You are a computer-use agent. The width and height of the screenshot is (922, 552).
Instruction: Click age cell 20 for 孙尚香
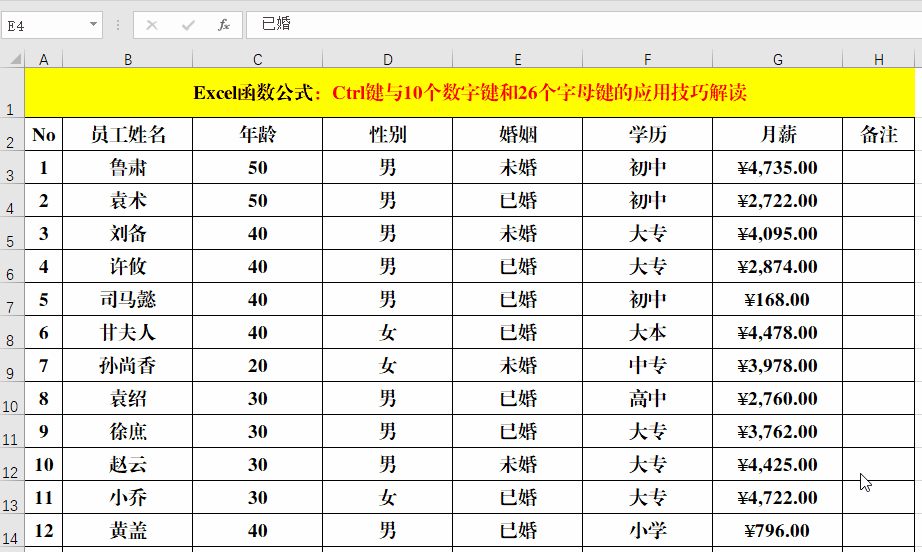[x=258, y=365]
